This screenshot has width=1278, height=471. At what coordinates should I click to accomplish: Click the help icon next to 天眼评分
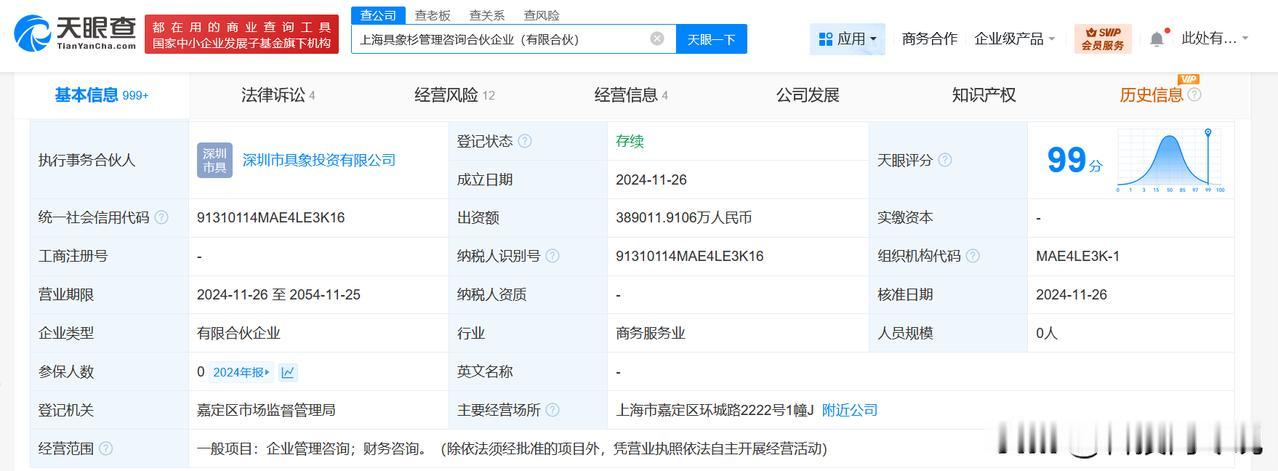click(x=945, y=160)
